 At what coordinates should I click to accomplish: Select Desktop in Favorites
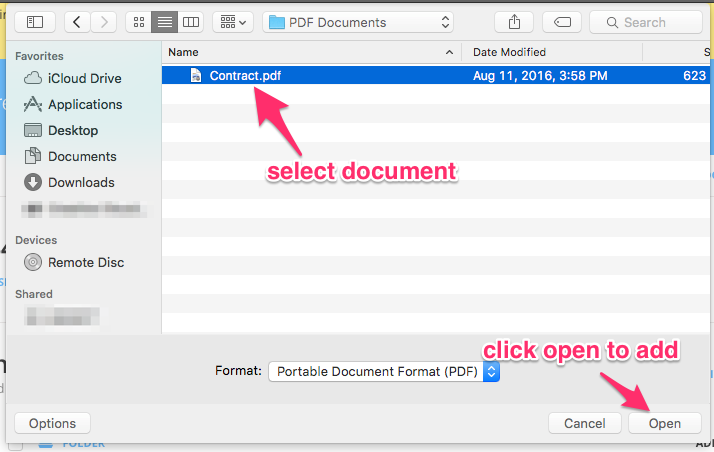[x=73, y=130]
